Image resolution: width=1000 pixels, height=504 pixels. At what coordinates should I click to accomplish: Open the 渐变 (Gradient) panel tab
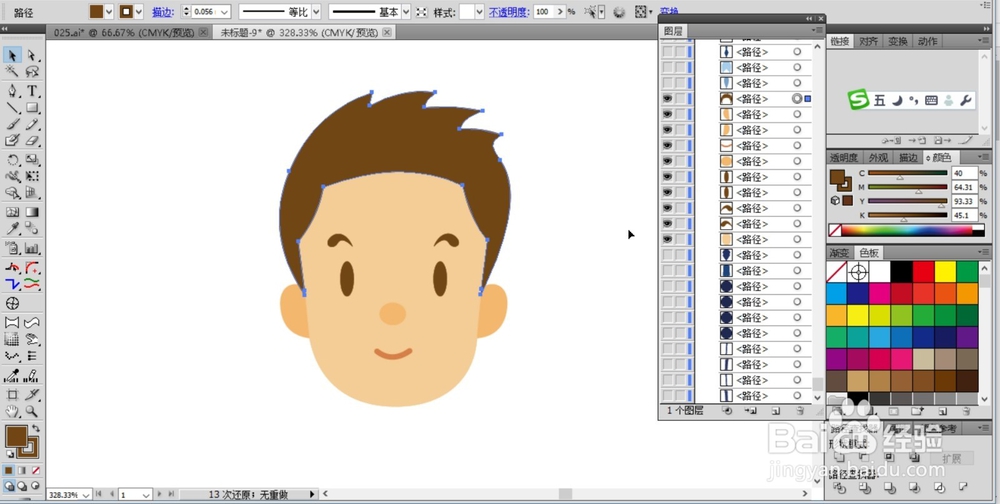tap(840, 253)
